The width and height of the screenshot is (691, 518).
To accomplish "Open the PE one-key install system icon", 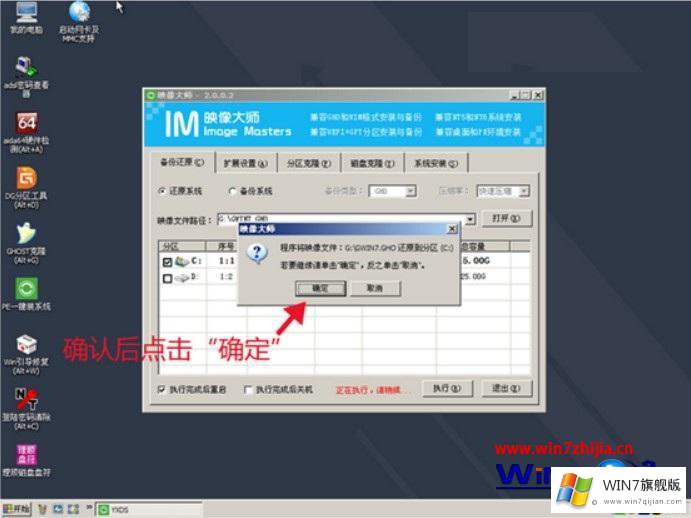I will click(26, 294).
